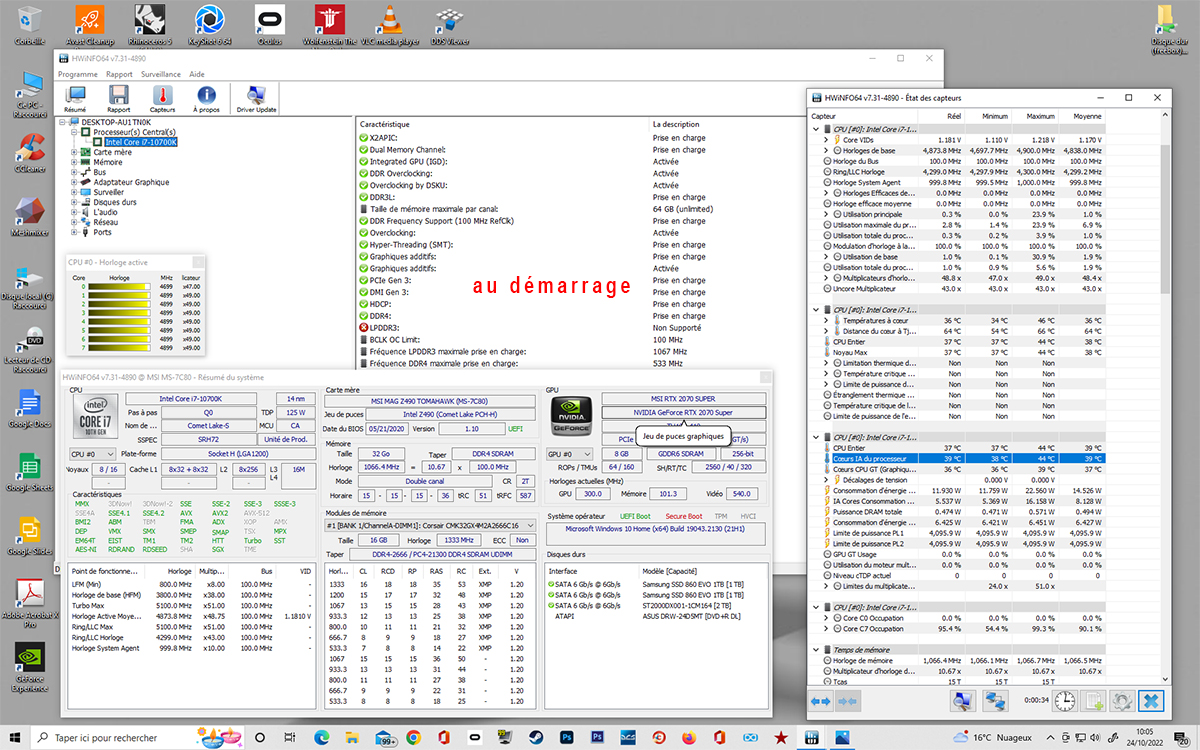Click the magnifier-monitor icon in sensors window
Image resolution: width=1200 pixels, height=750 pixels.
tap(962, 701)
